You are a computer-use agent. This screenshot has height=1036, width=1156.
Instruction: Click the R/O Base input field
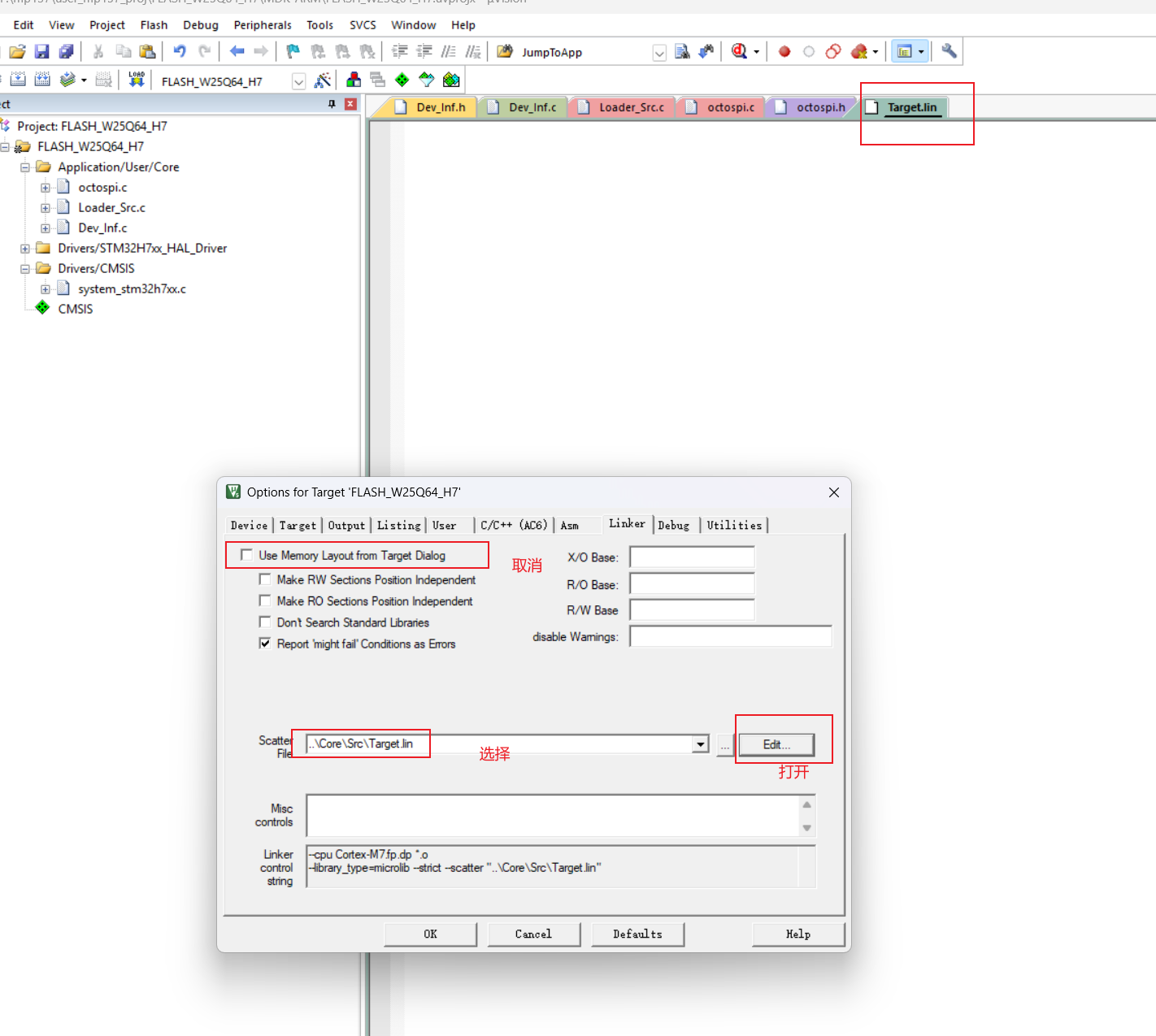coord(693,584)
